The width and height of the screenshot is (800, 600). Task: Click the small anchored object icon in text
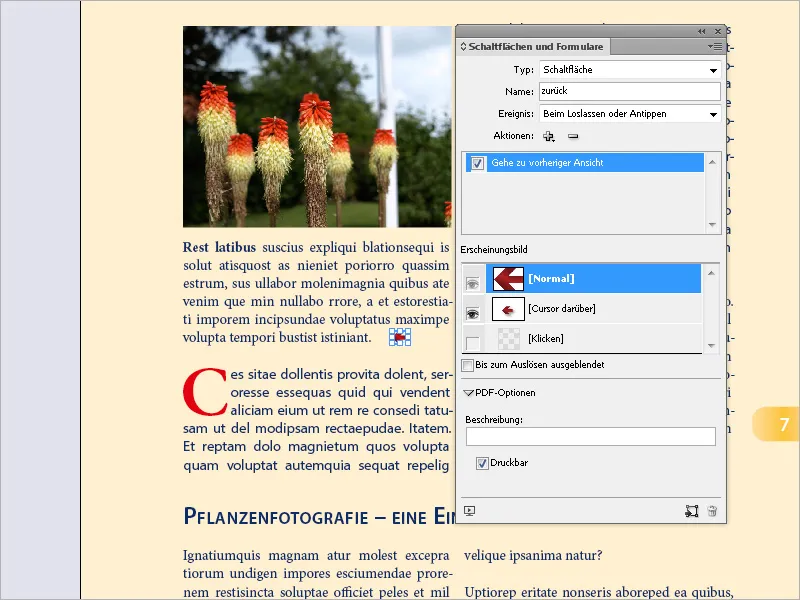[x=398, y=338]
